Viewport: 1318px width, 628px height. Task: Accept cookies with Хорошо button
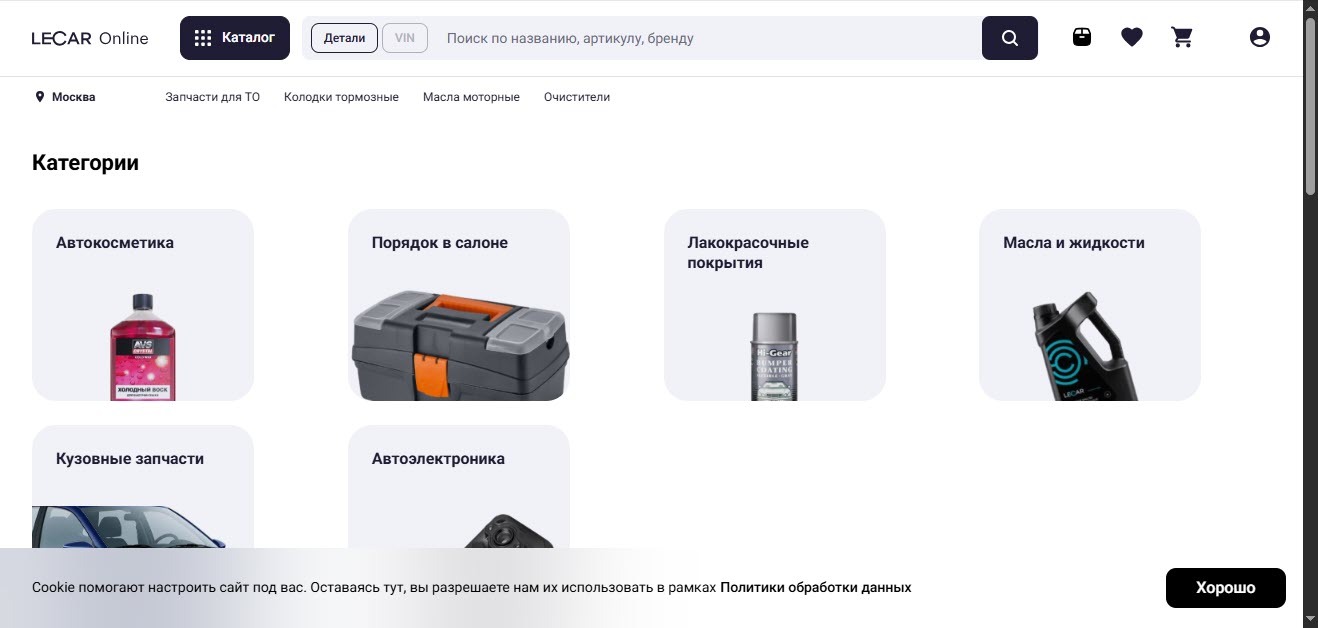pyautogui.click(x=1225, y=588)
